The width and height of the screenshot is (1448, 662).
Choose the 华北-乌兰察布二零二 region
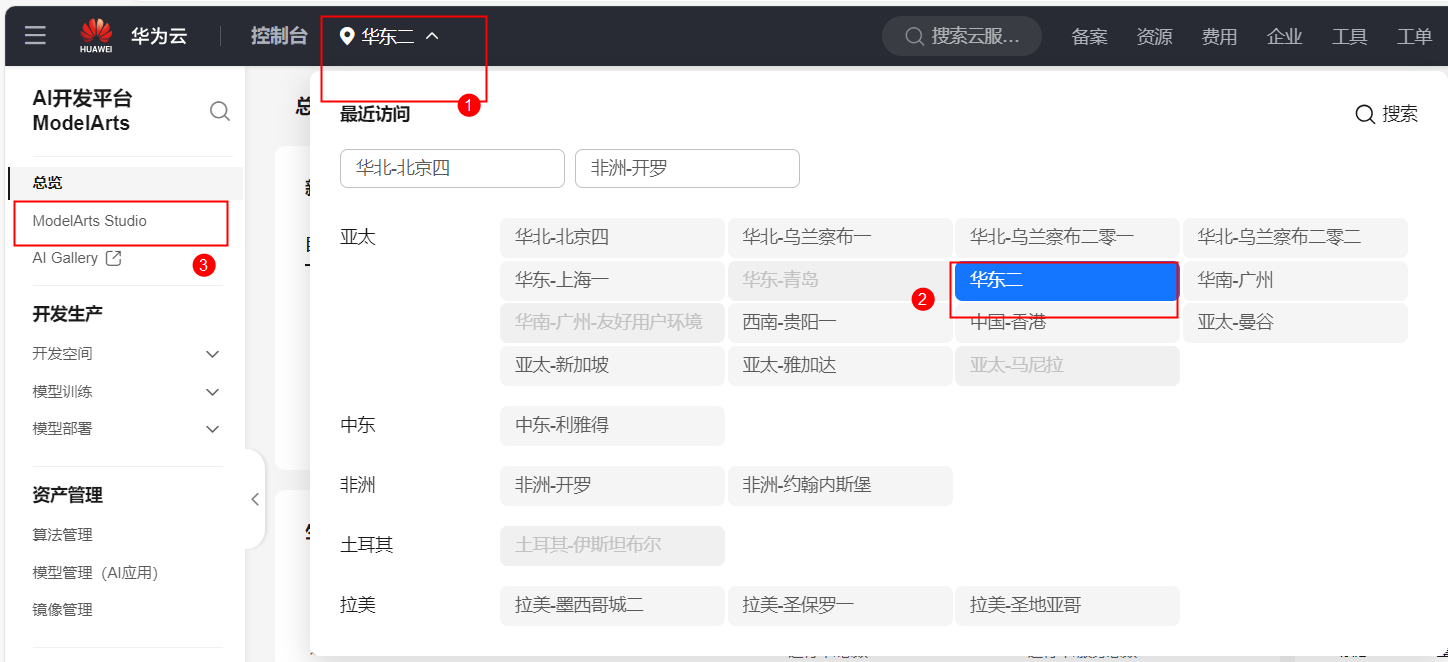1295,237
